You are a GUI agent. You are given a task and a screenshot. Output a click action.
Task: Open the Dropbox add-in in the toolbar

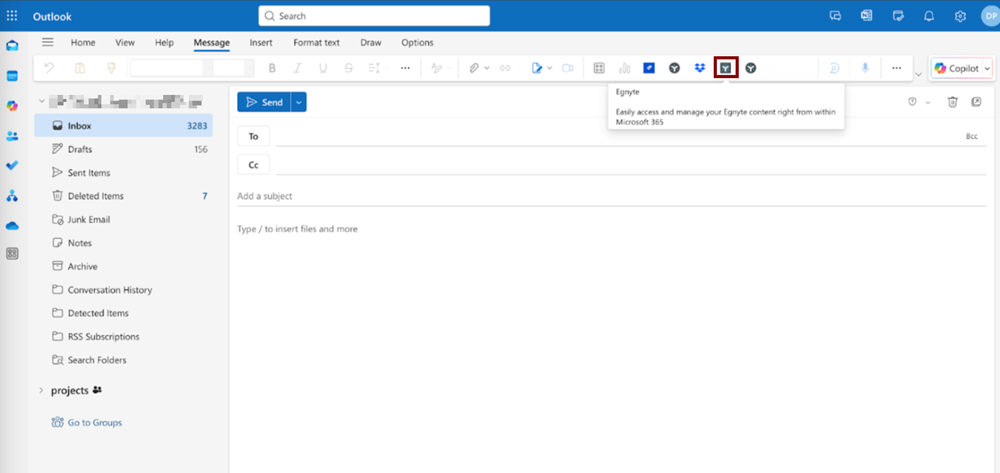click(700, 68)
